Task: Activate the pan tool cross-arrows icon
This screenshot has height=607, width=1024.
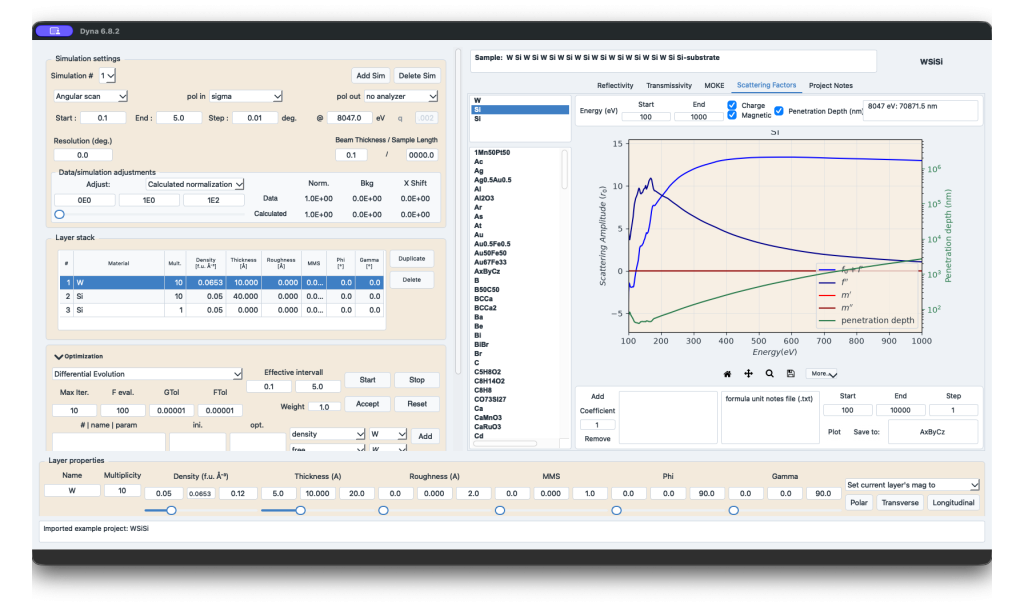Action: click(x=748, y=374)
